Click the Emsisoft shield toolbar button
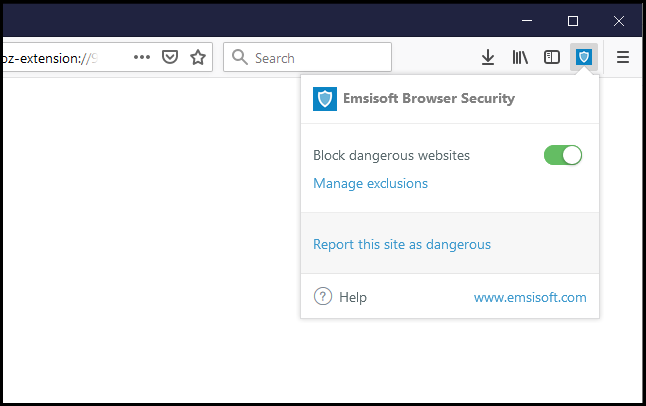 pos(584,58)
